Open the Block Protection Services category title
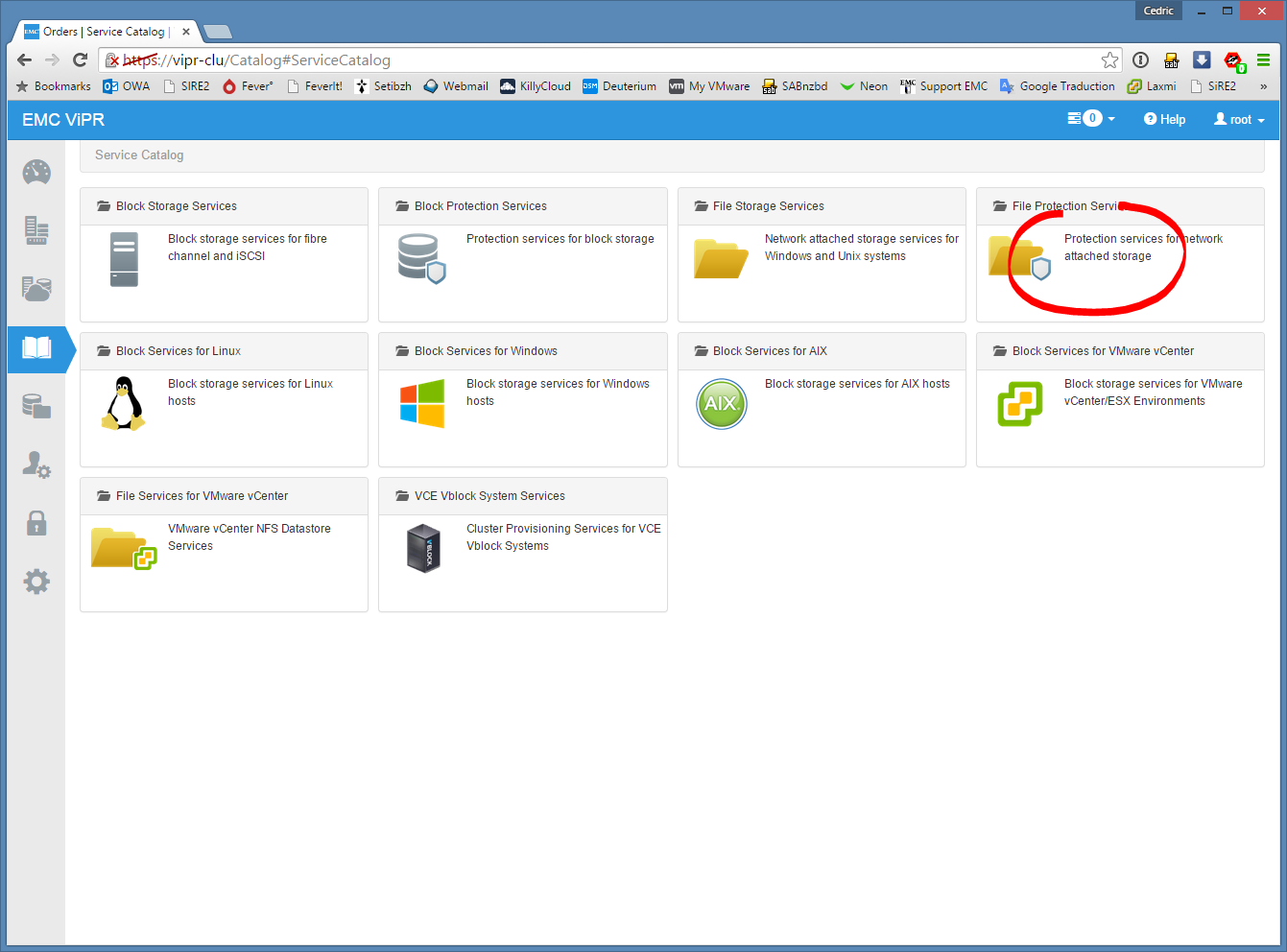Screen dimensions: 1287x952 (481, 206)
